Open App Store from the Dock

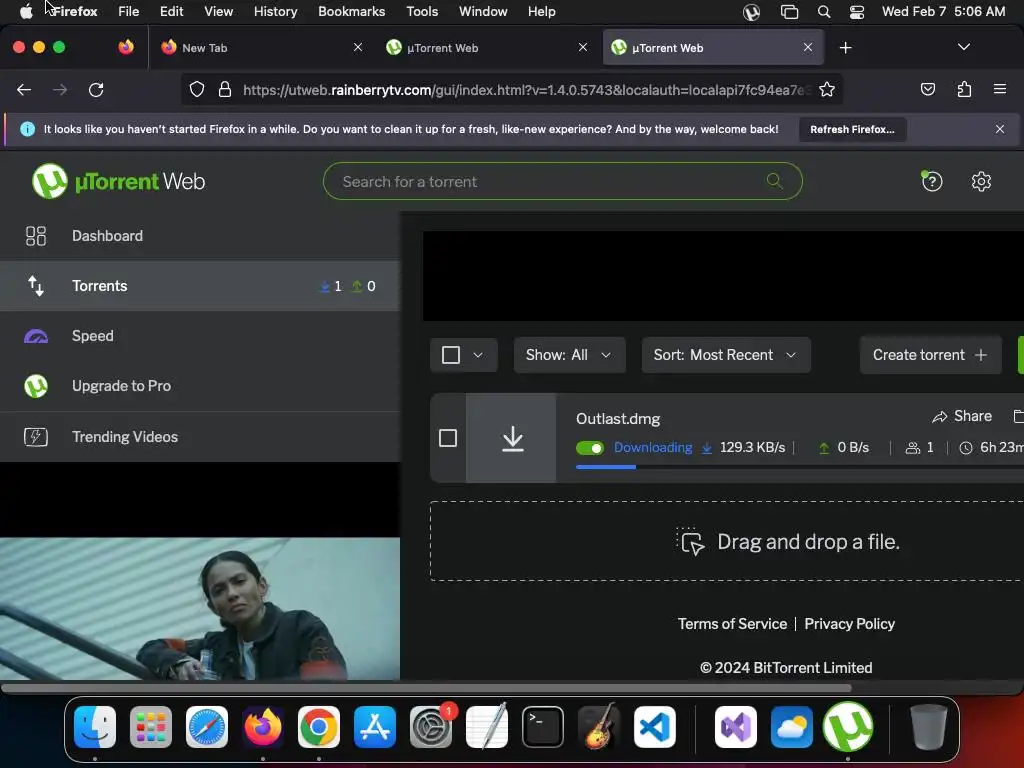pyautogui.click(x=375, y=727)
